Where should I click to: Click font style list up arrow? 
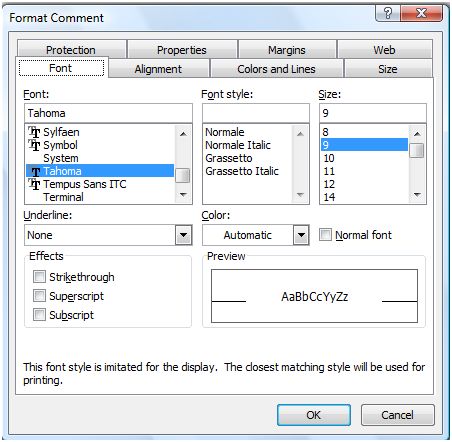[x=300, y=134]
